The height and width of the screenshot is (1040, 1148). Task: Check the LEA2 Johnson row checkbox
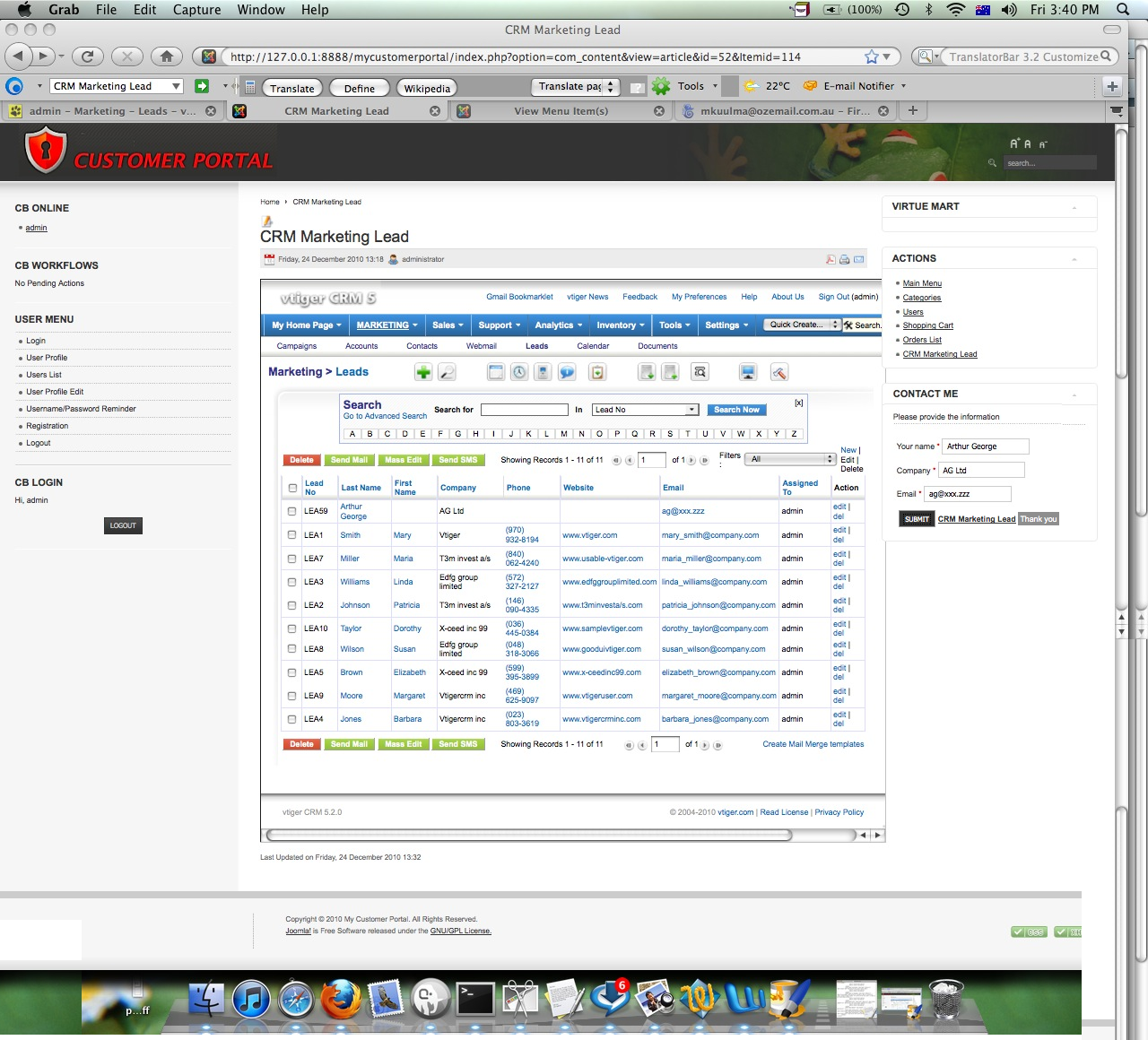(291, 604)
